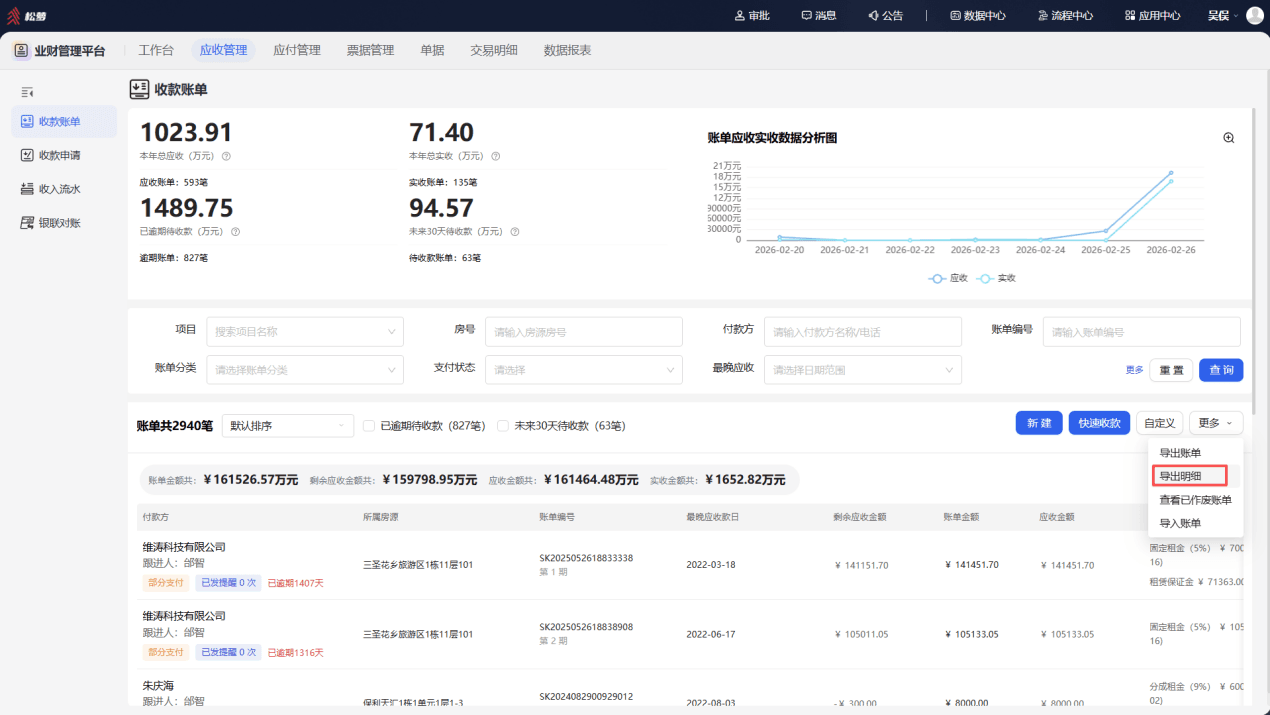
Task: Click the 2026-02-26 应收 data point
Action: tap(1171, 173)
